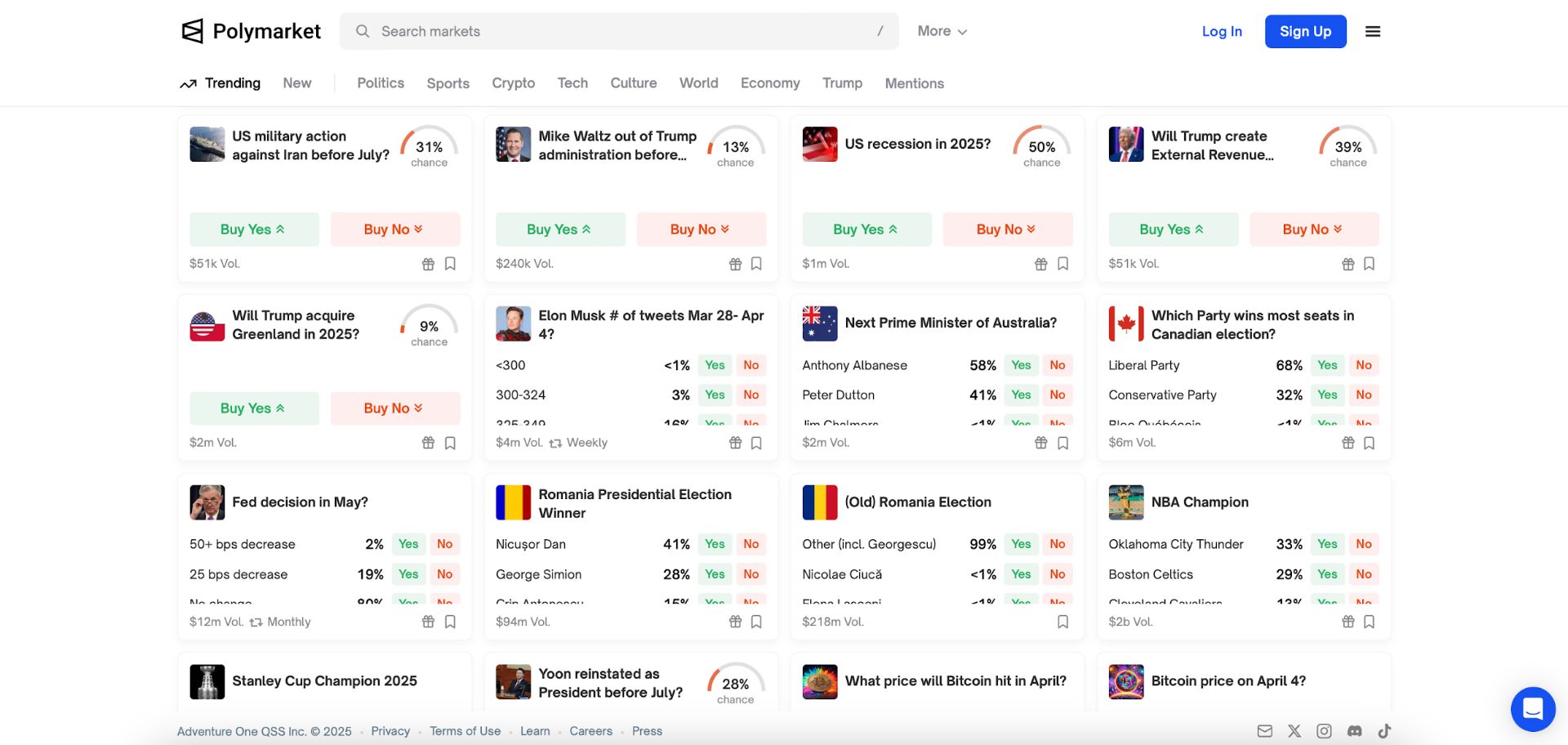Switch to the Crypto category tab

[x=513, y=83]
